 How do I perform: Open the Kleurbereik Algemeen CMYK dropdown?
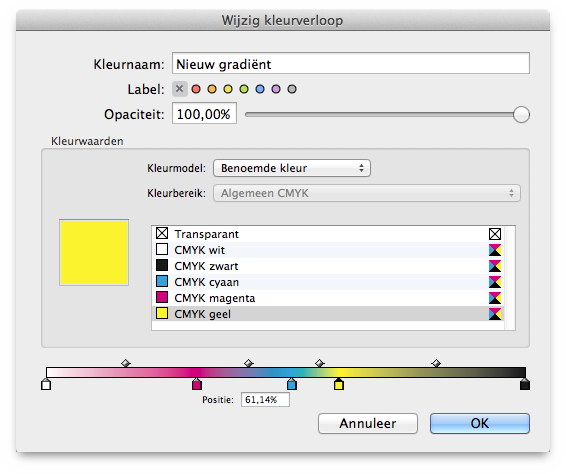367,193
